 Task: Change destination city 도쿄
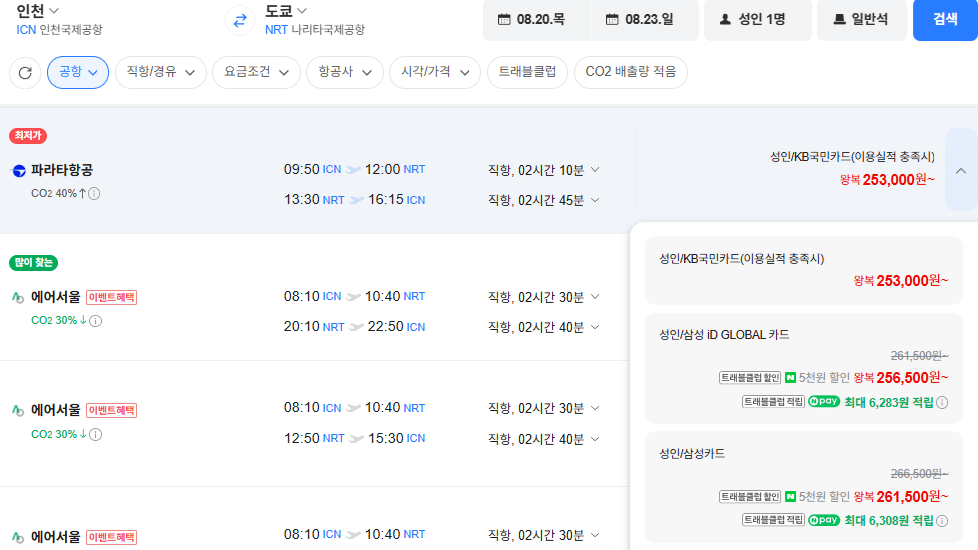click(286, 11)
